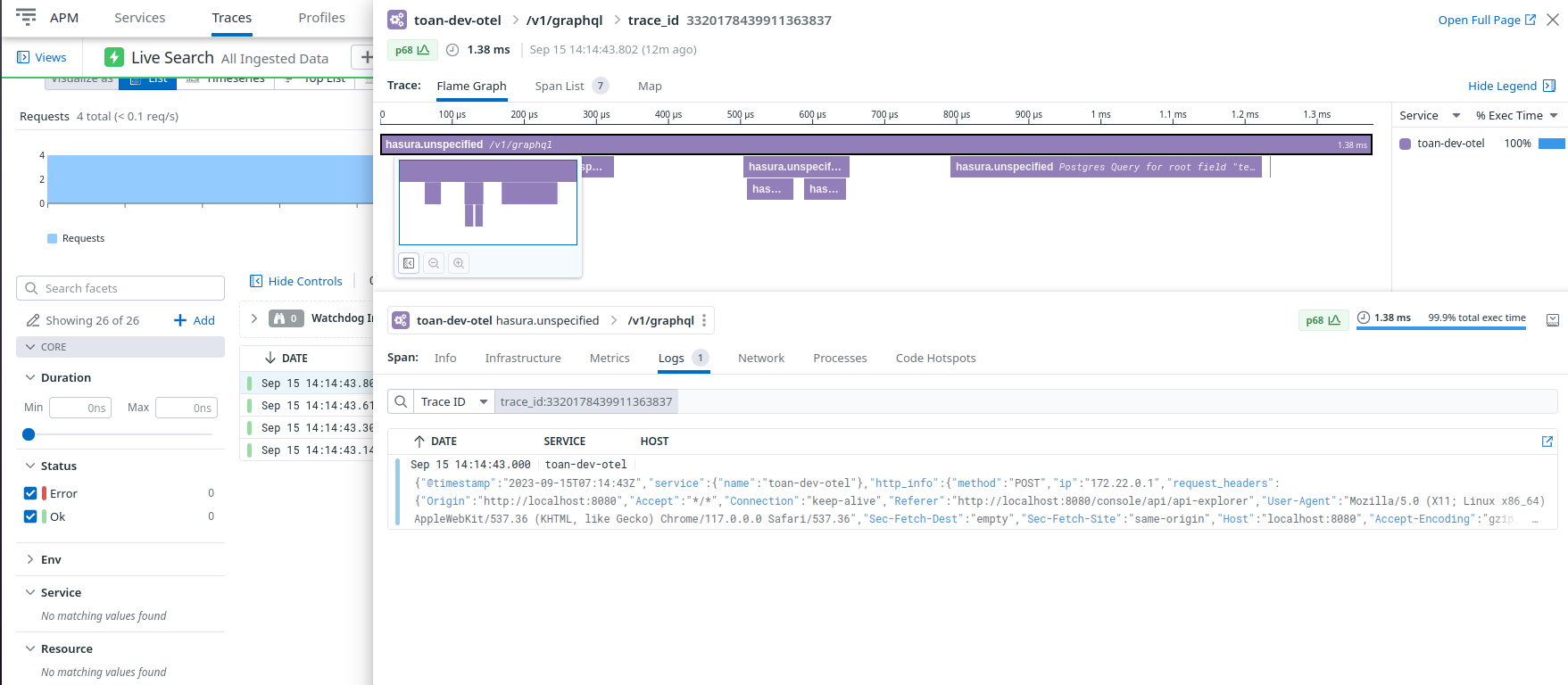Click the edit pencil next to Showing 26 of 26
Image resolution: width=1568 pixels, height=685 pixels.
pyautogui.click(x=33, y=320)
